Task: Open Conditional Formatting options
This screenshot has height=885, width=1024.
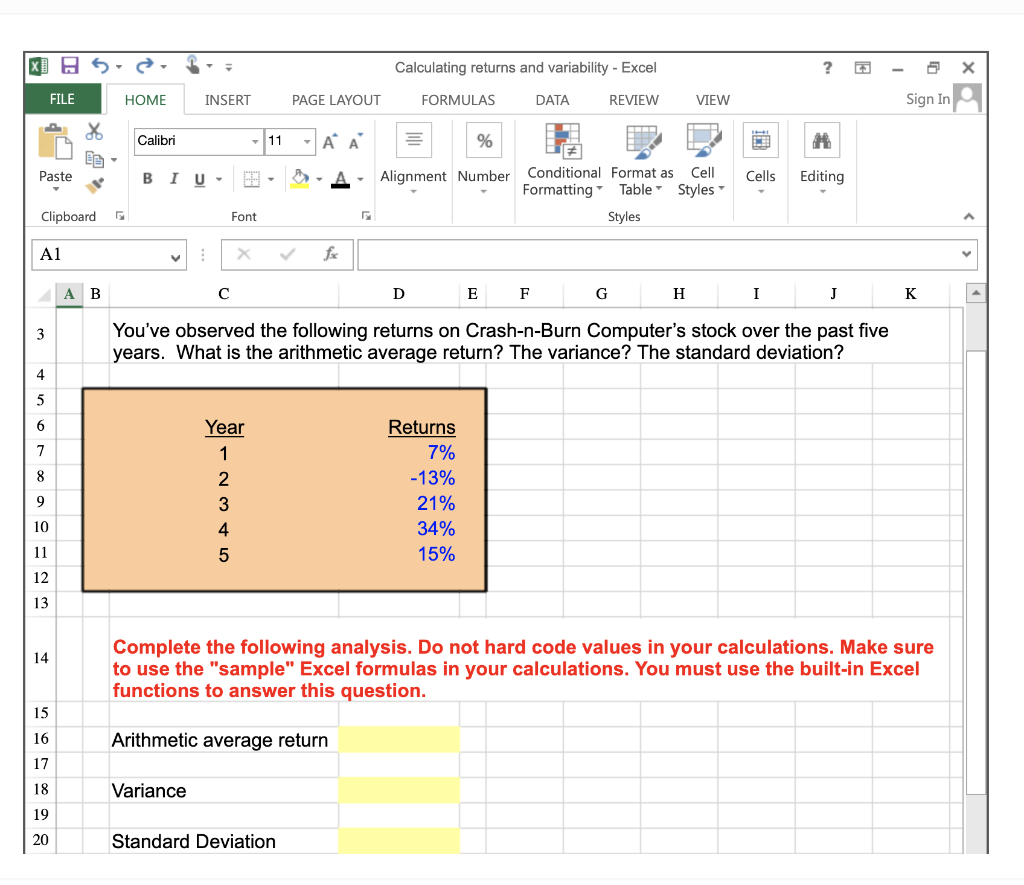Action: coord(563,158)
